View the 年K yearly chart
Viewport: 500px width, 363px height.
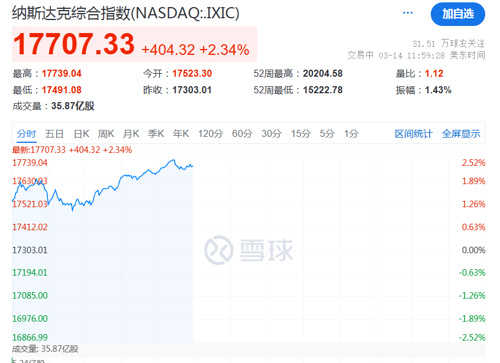tap(181, 134)
